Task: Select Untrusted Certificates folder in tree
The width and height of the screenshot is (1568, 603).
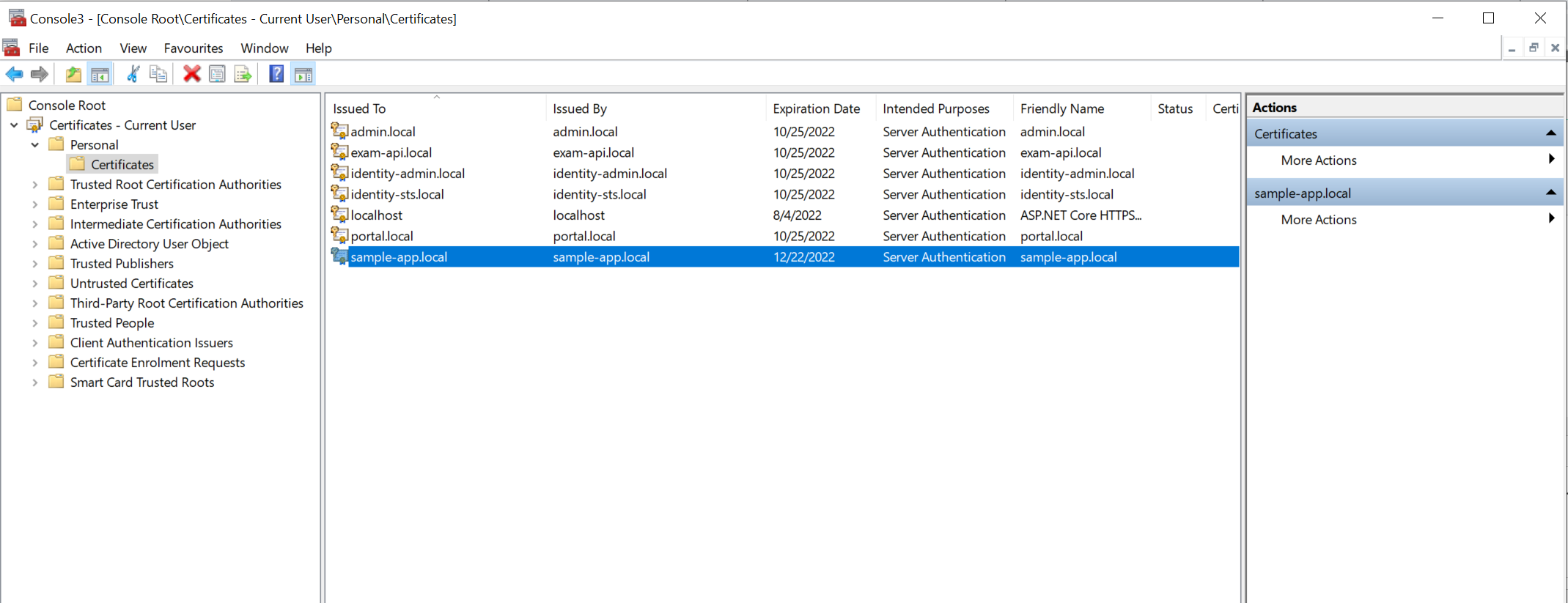Action: point(131,284)
